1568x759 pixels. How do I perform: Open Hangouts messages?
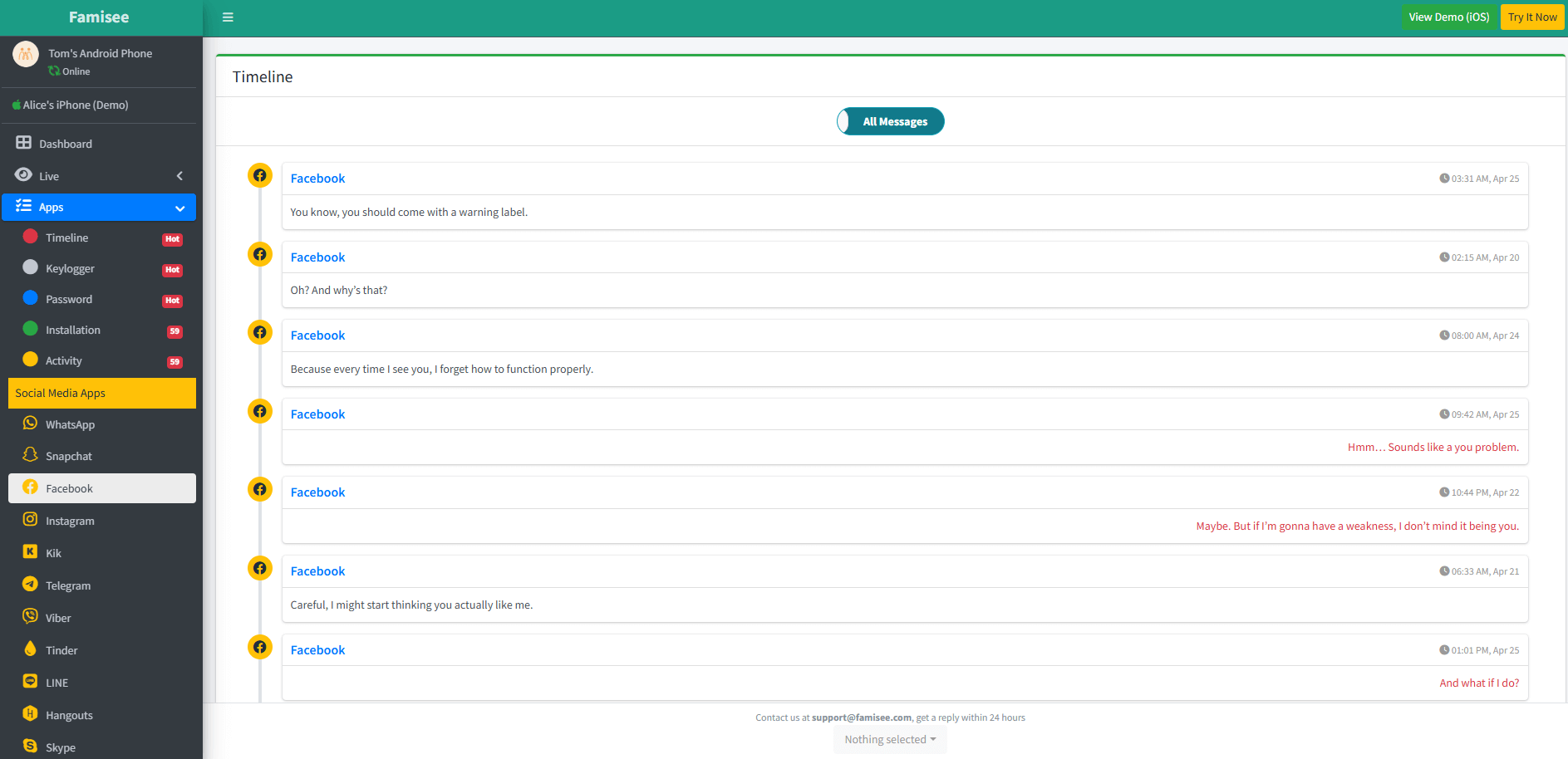click(x=101, y=715)
